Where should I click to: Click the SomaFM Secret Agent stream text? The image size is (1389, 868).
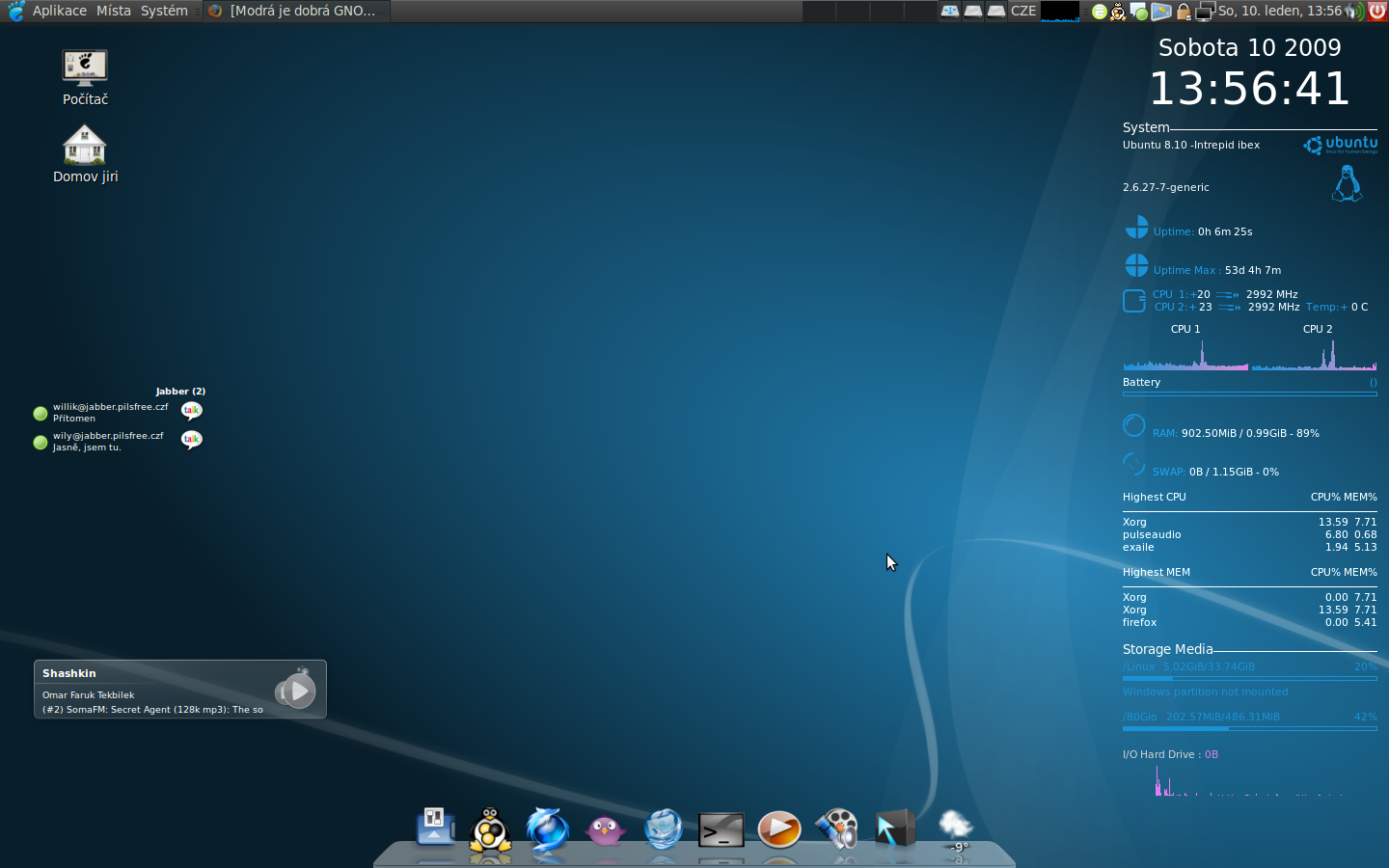click(152, 710)
